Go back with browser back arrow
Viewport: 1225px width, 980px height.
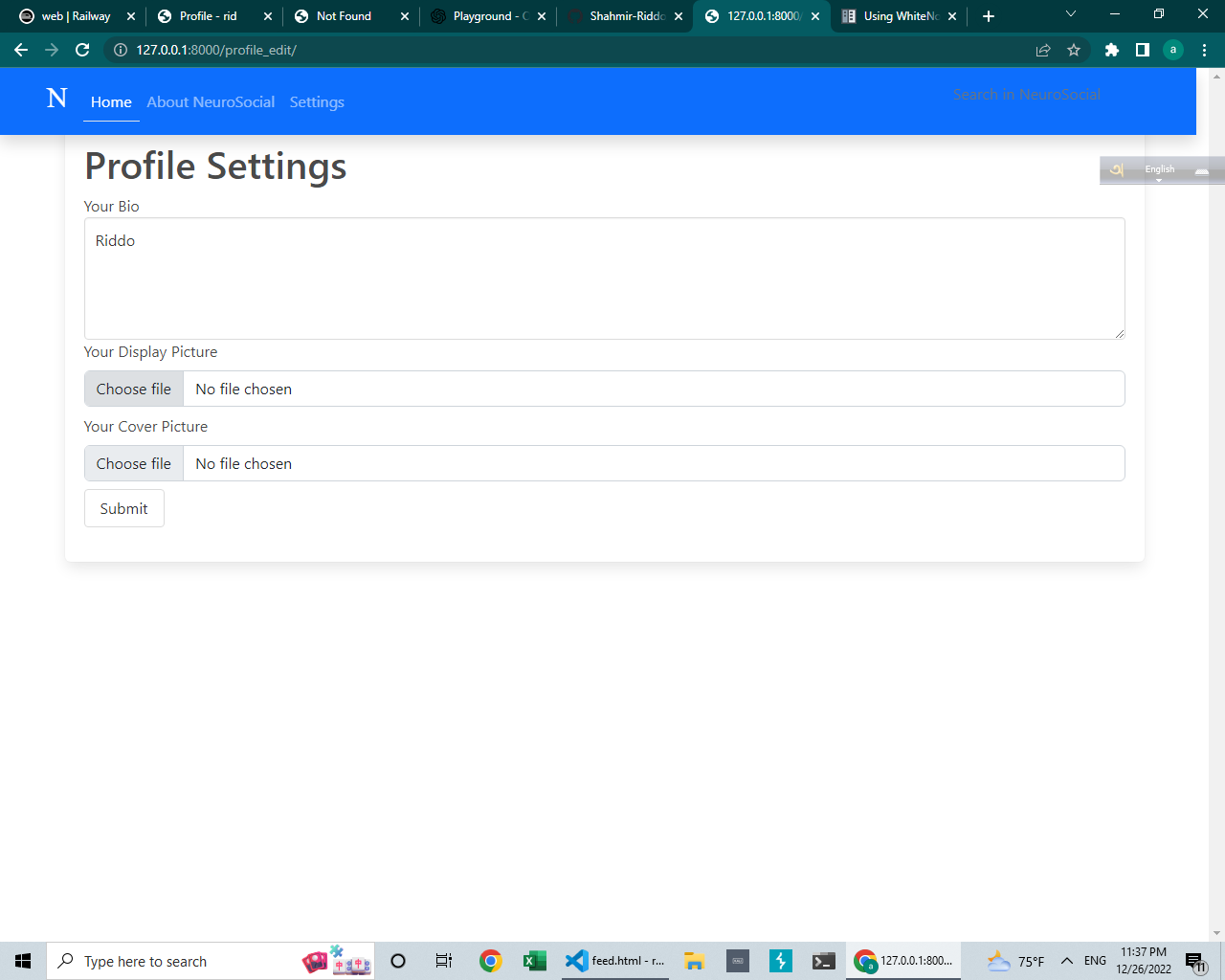point(21,50)
